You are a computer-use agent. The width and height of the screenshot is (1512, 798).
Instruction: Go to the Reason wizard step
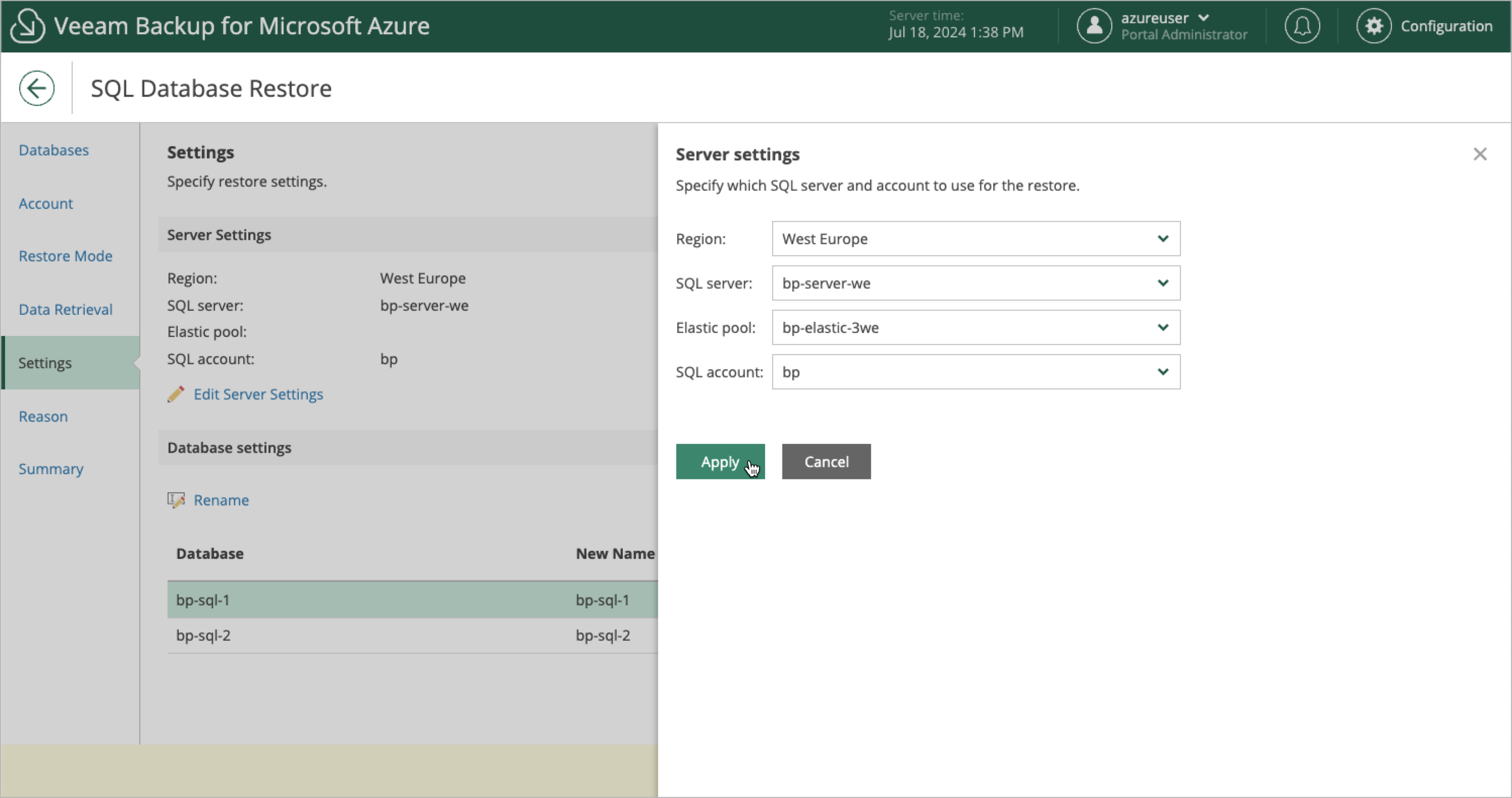(x=43, y=417)
